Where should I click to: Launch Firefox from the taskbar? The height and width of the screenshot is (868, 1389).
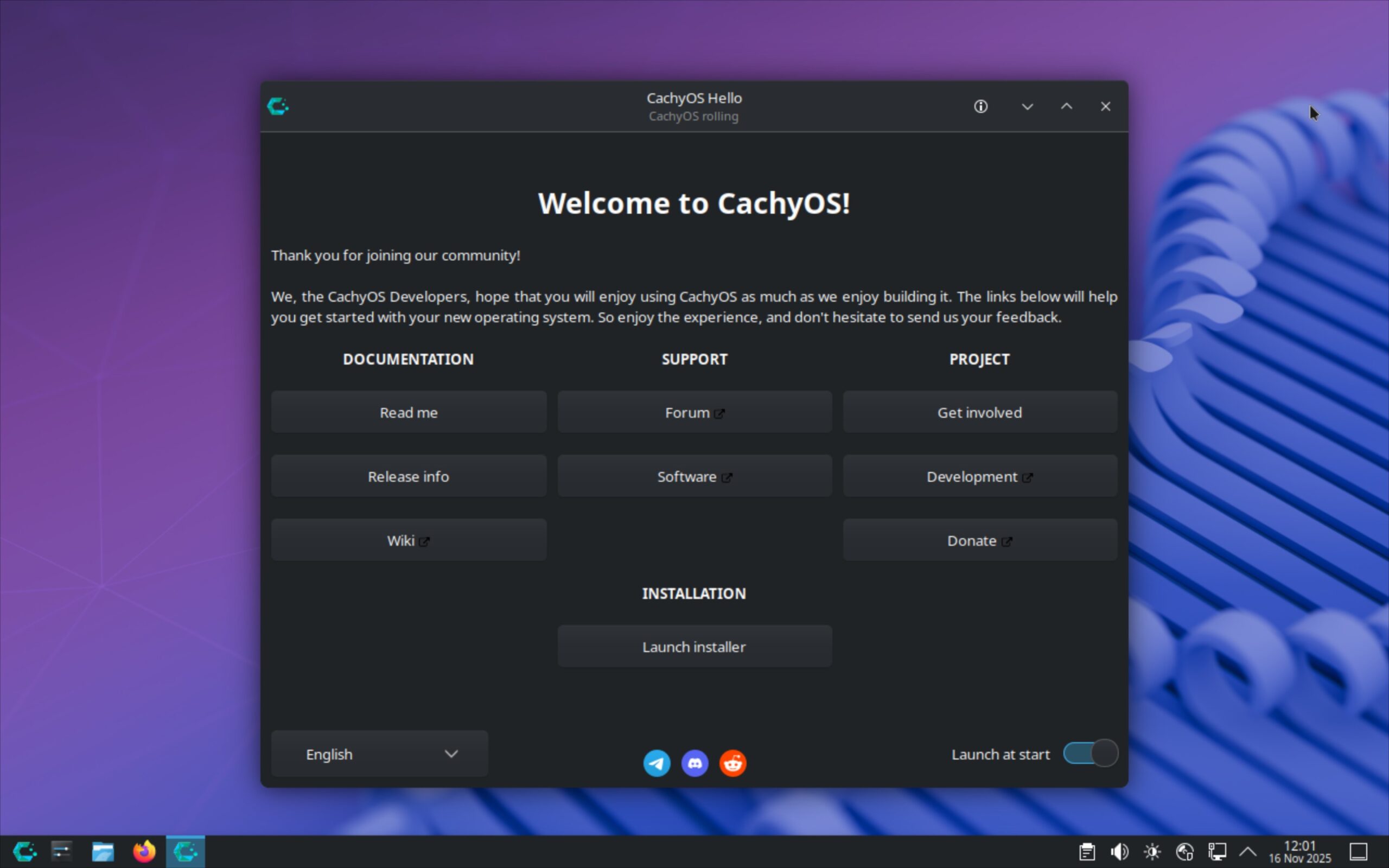pyautogui.click(x=144, y=851)
